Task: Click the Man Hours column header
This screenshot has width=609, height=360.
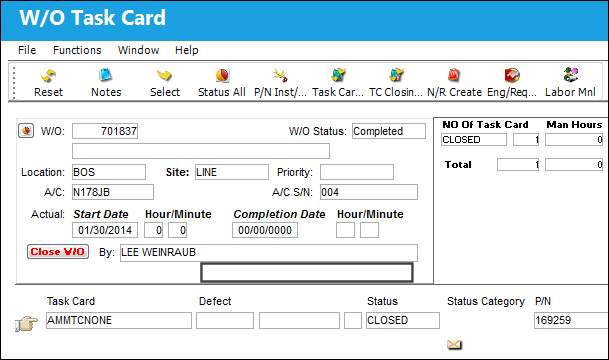Action: [x=574, y=125]
